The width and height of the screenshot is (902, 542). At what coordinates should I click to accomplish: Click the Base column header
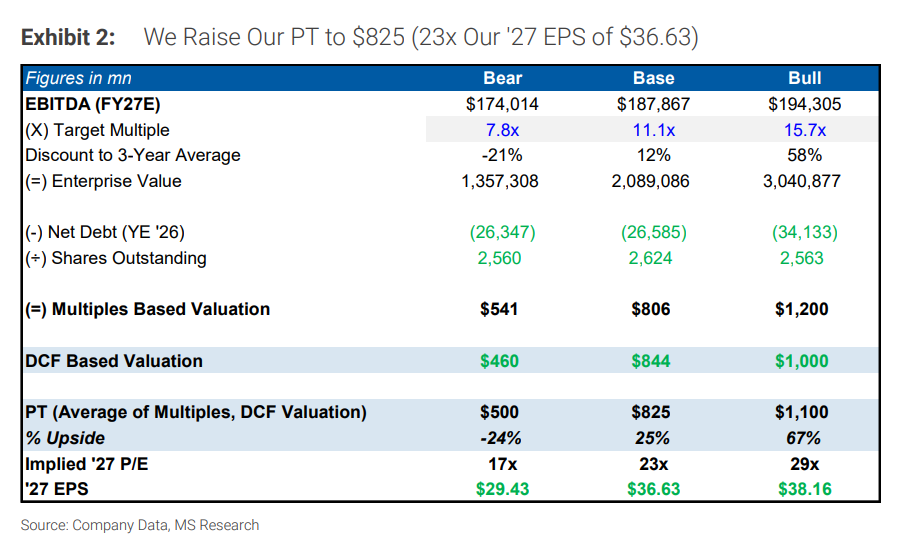(654, 78)
